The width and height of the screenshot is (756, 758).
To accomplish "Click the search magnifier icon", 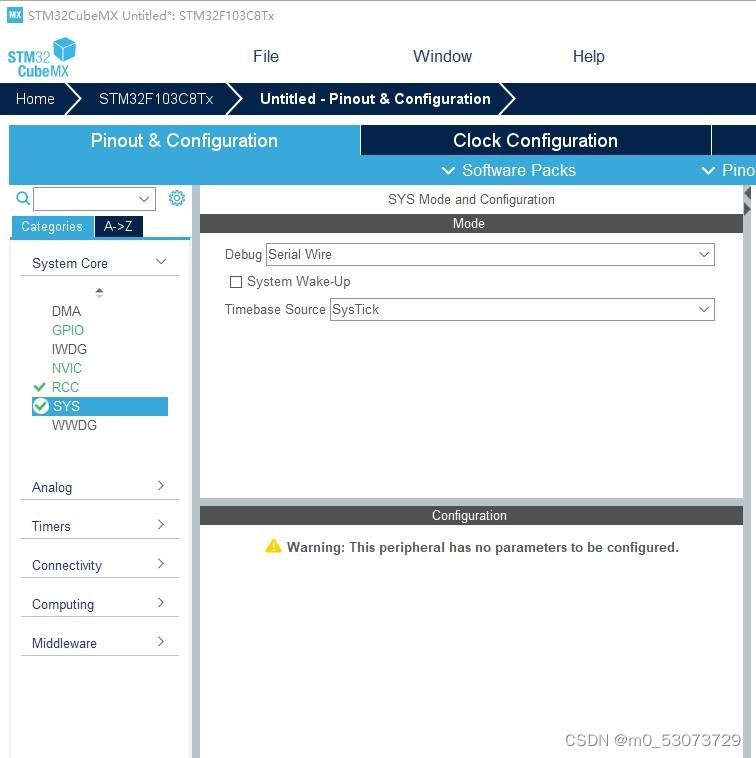I will [23, 198].
